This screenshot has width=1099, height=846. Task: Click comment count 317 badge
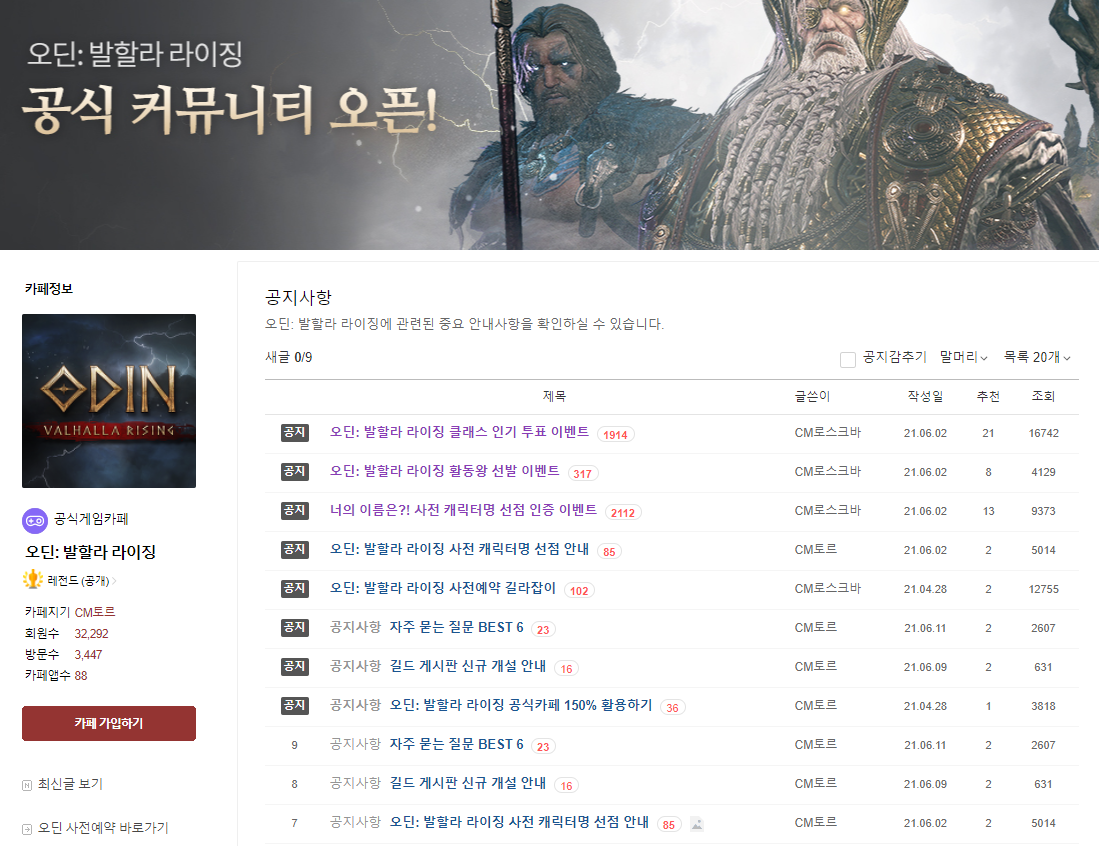pyautogui.click(x=582, y=474)
